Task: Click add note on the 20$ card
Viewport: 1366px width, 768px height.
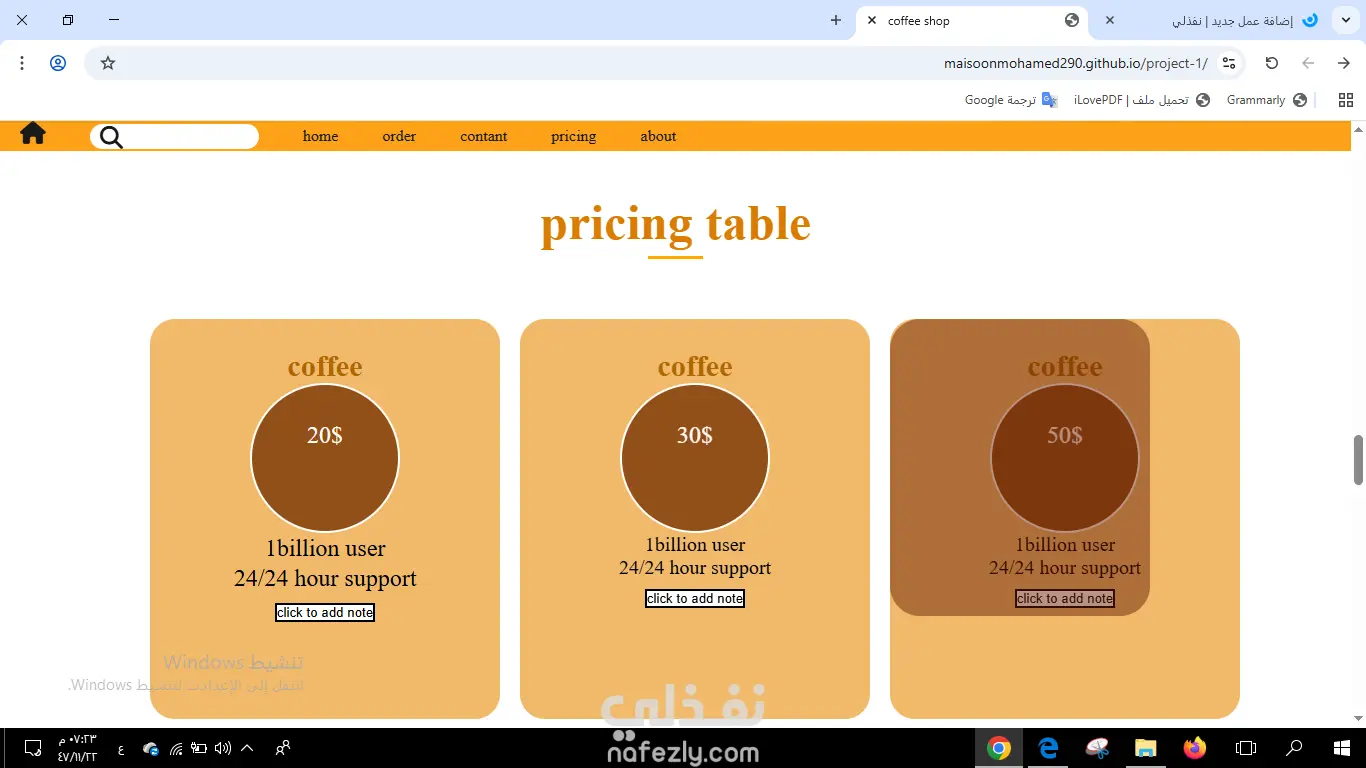Action: click(x=325, y=612)
